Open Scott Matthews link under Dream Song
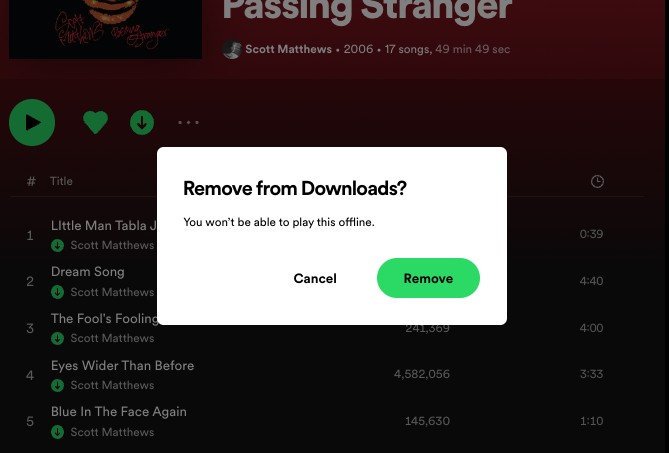669x453 pixels. point(112,292)
